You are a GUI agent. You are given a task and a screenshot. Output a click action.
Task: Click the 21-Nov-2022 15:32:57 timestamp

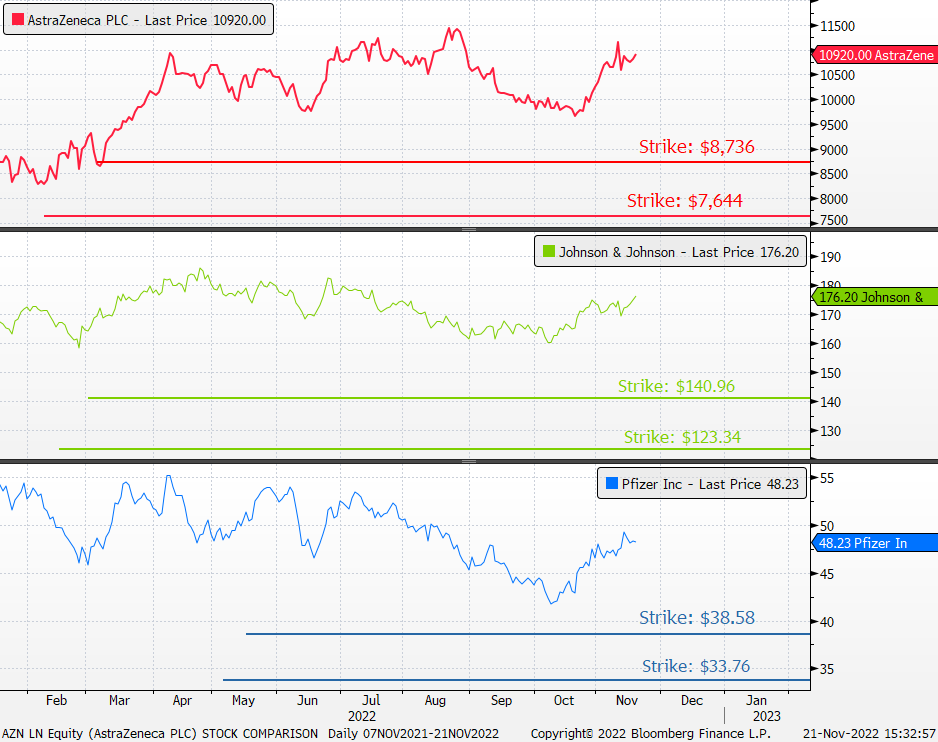[869, 734]
